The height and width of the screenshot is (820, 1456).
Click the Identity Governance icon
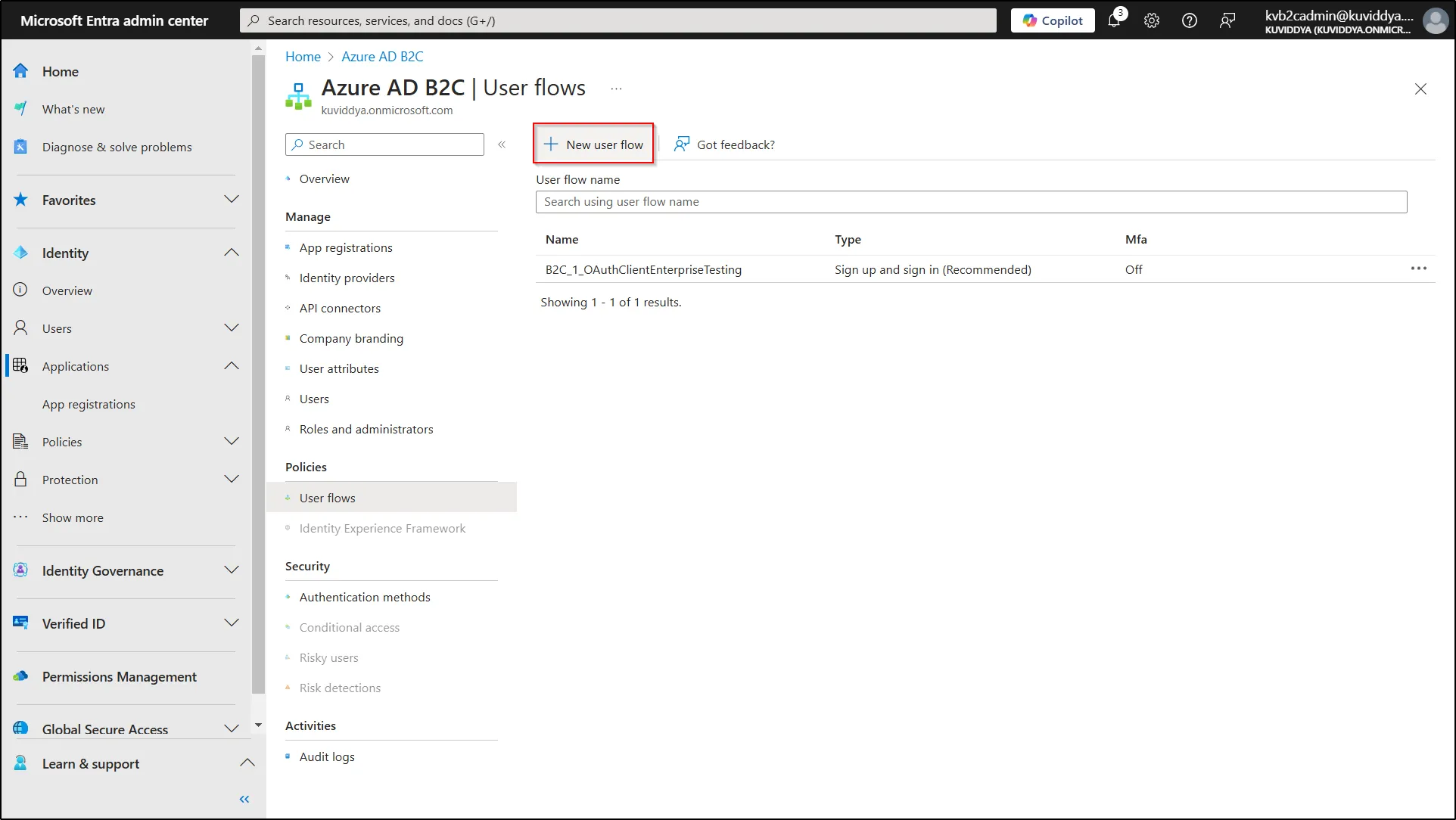(20, 570)
